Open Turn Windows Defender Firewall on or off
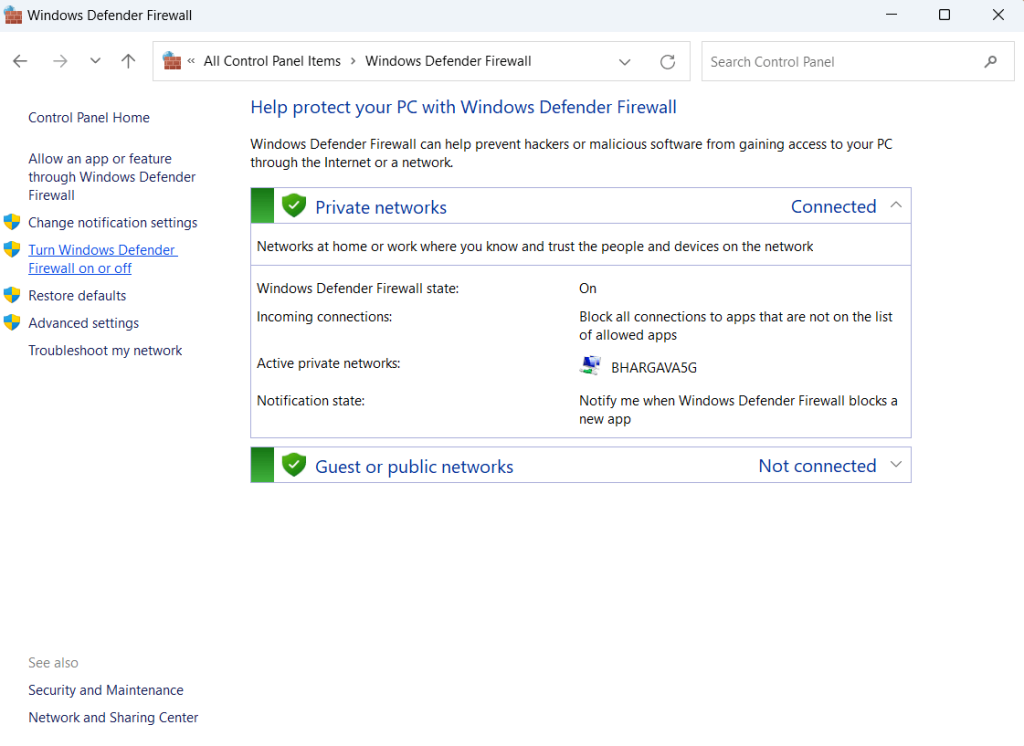The image size is (1024, 746). [102, 258]
